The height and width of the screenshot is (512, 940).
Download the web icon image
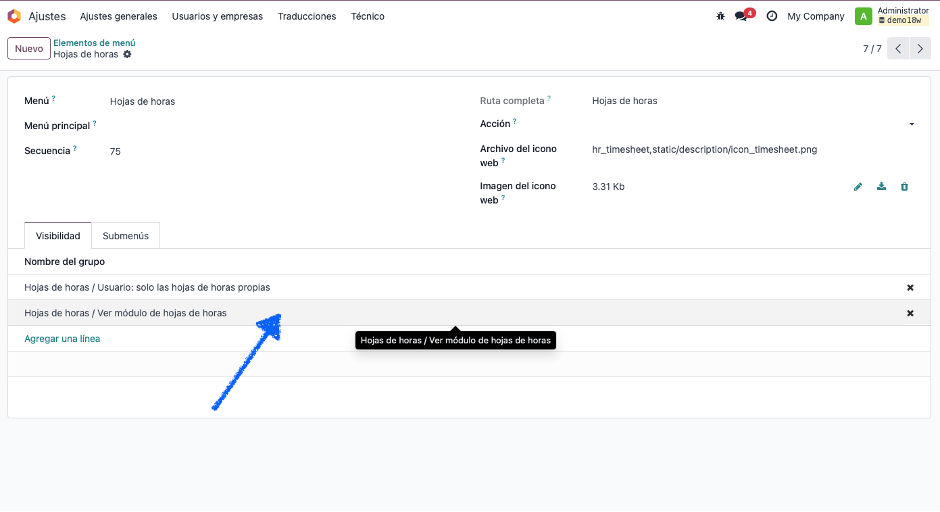tap(881, 186)
